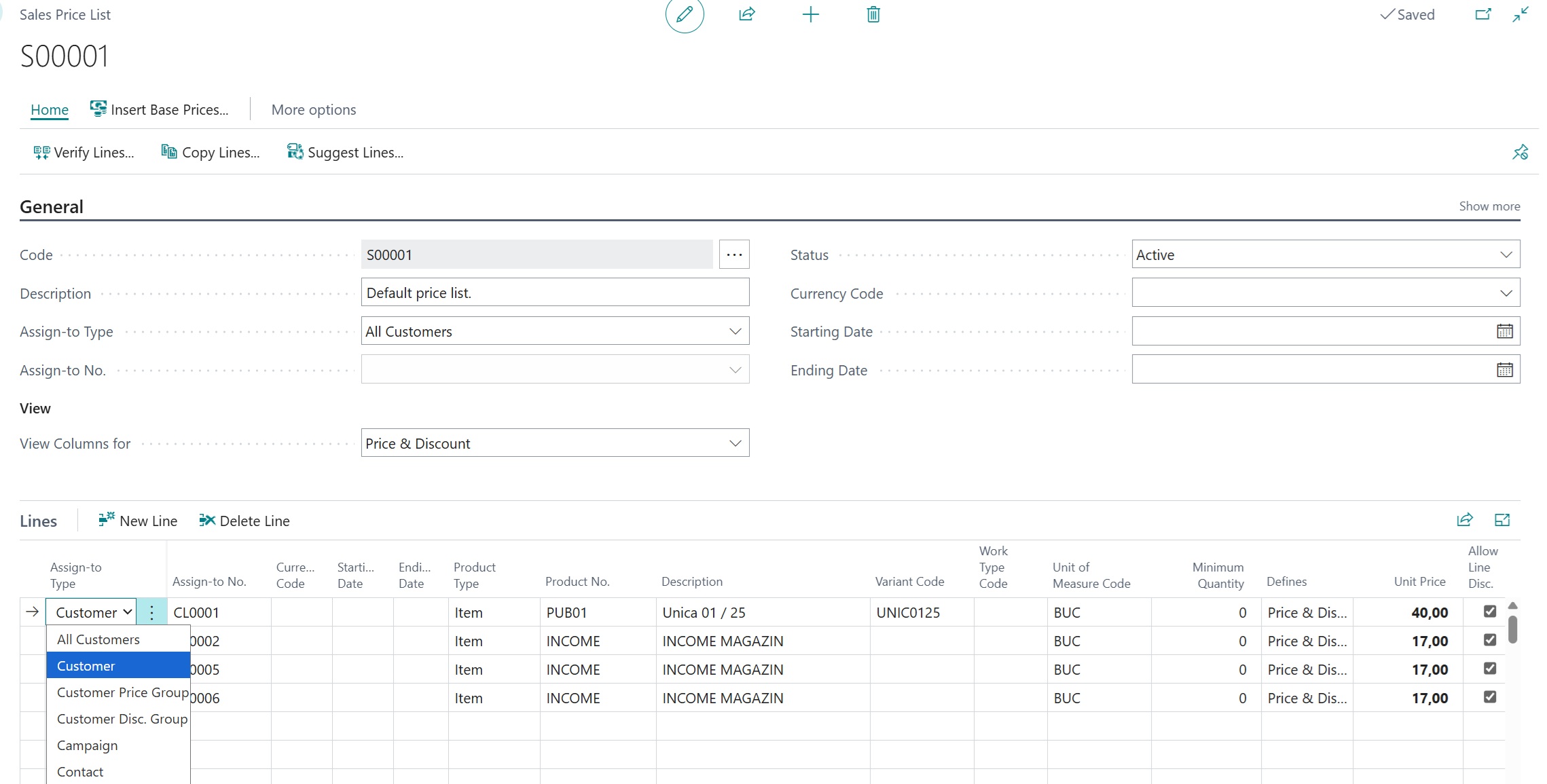Click the trash delete icon

pyautogui.click(x=873, y=14)
